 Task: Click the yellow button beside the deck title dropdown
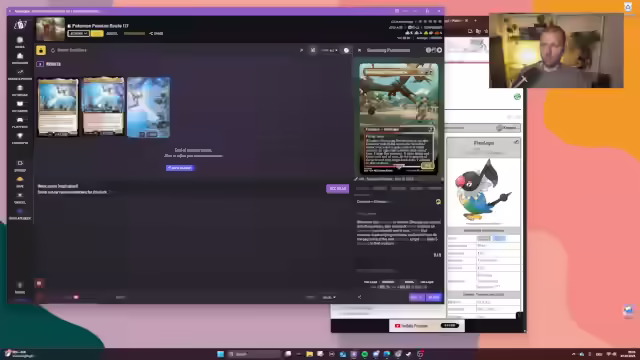[97, 33]
